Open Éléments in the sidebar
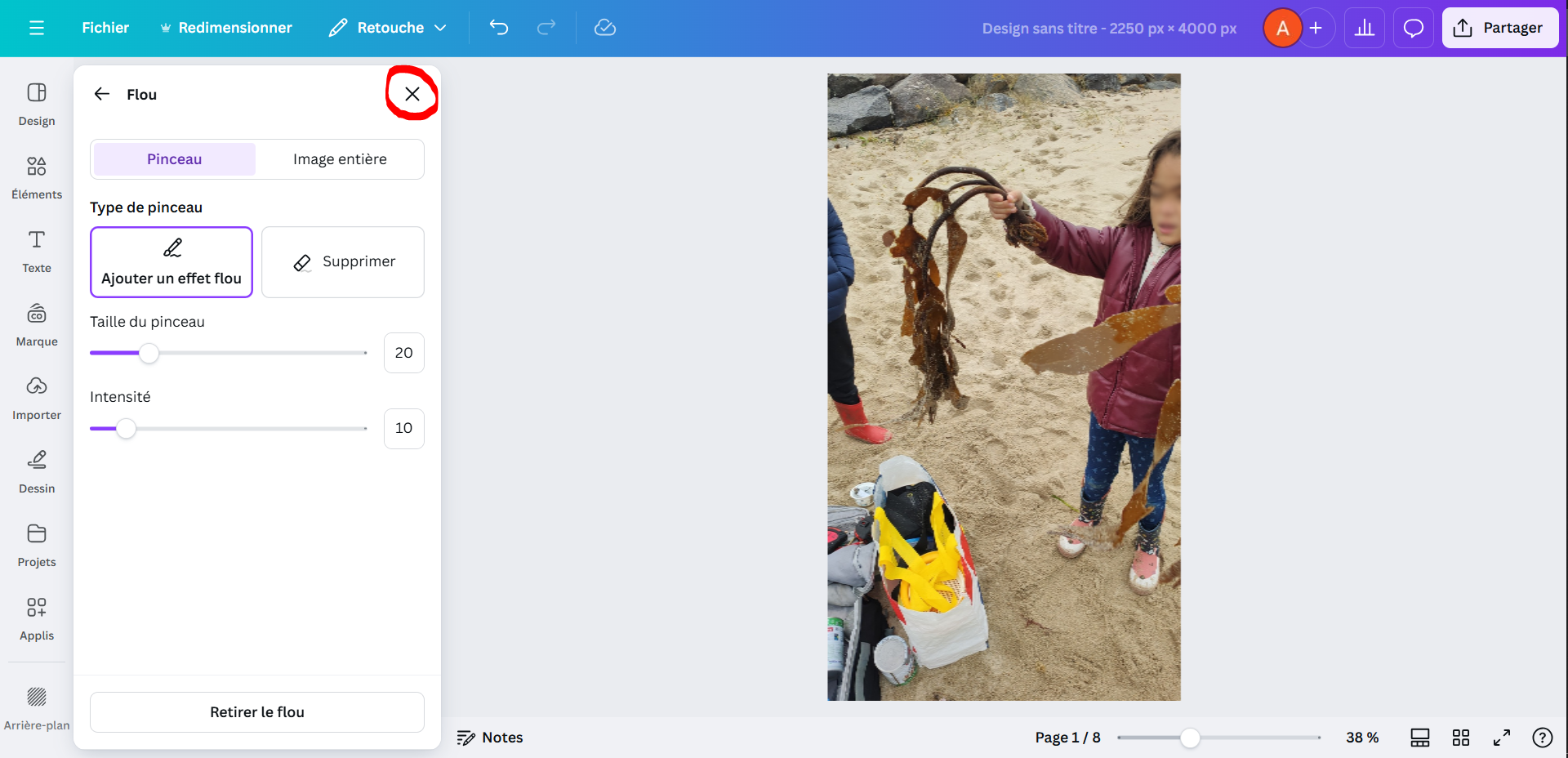1568x758 pixels. tap(37, 177)
